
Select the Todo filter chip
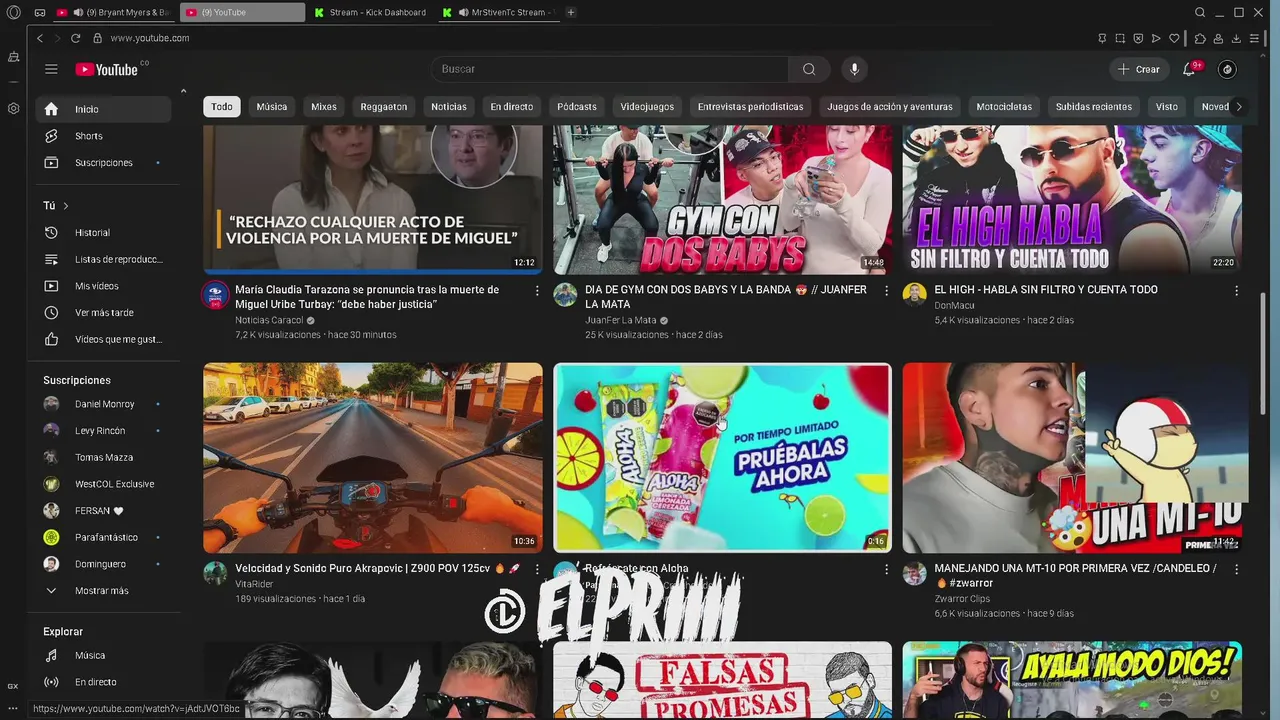click(222, 107)
